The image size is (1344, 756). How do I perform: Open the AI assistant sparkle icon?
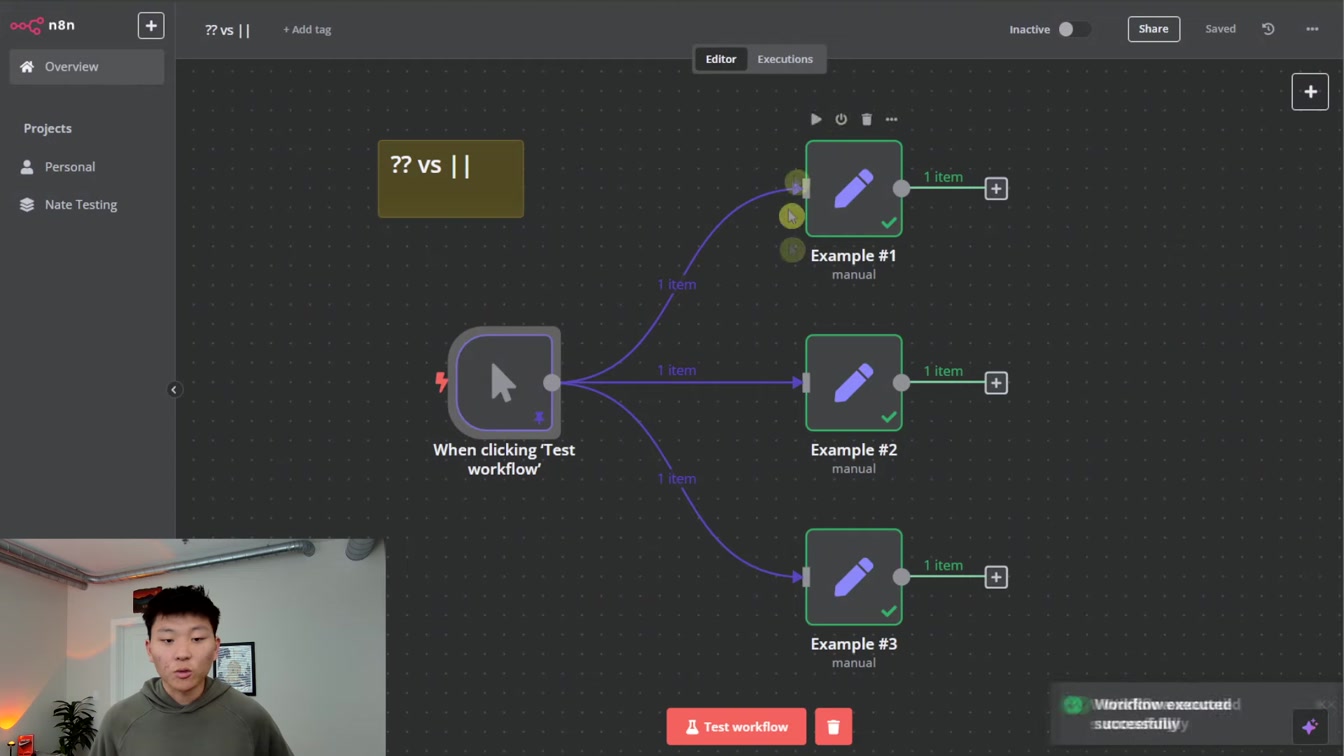pos(1310,727)
